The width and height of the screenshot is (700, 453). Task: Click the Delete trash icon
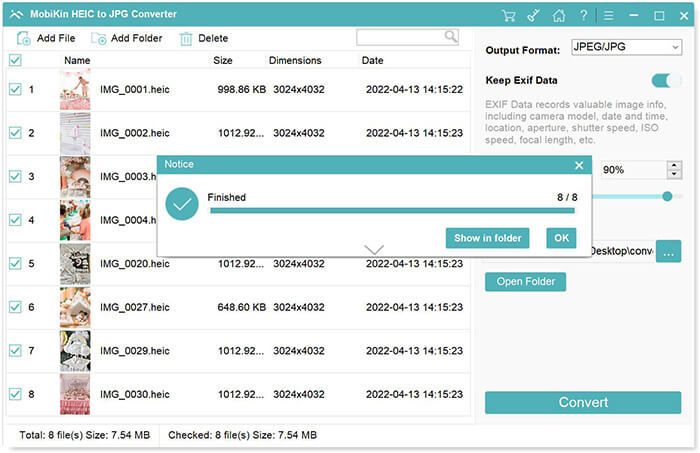tap(186, 39)
